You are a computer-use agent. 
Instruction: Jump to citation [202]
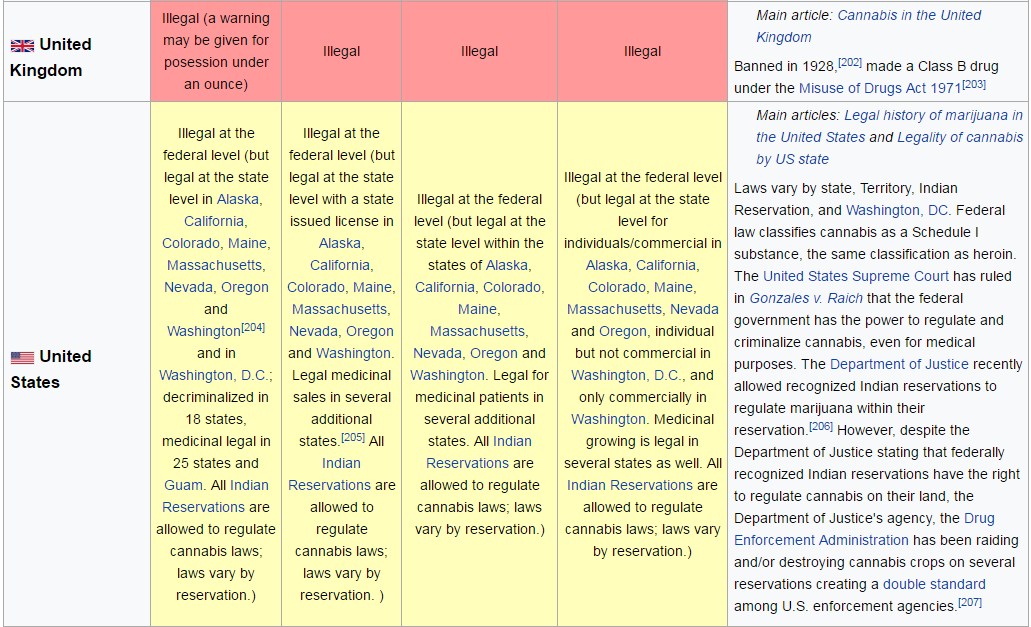coord(850,62)
